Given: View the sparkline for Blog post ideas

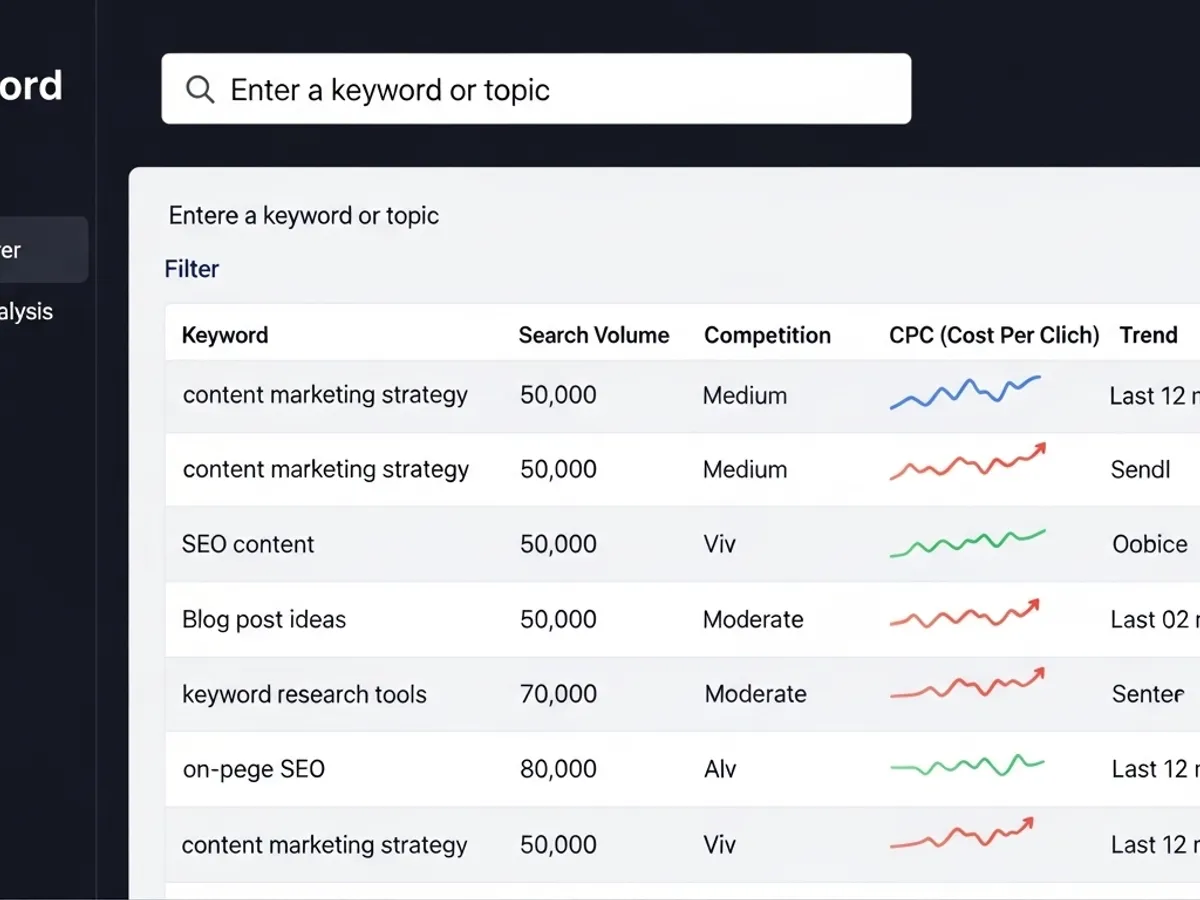Looking at the screenshot, I should (x=965, y=616).
